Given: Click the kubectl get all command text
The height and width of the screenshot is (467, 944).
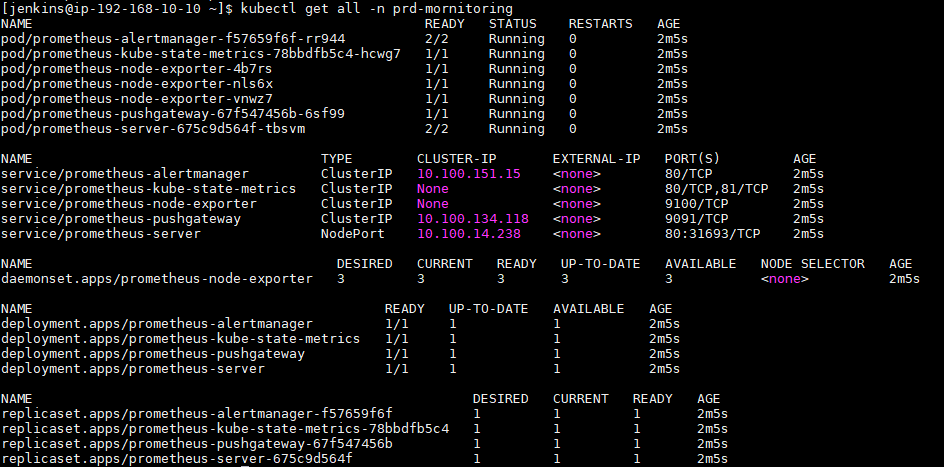Looking at the screenshot, I should click(377, 8).
